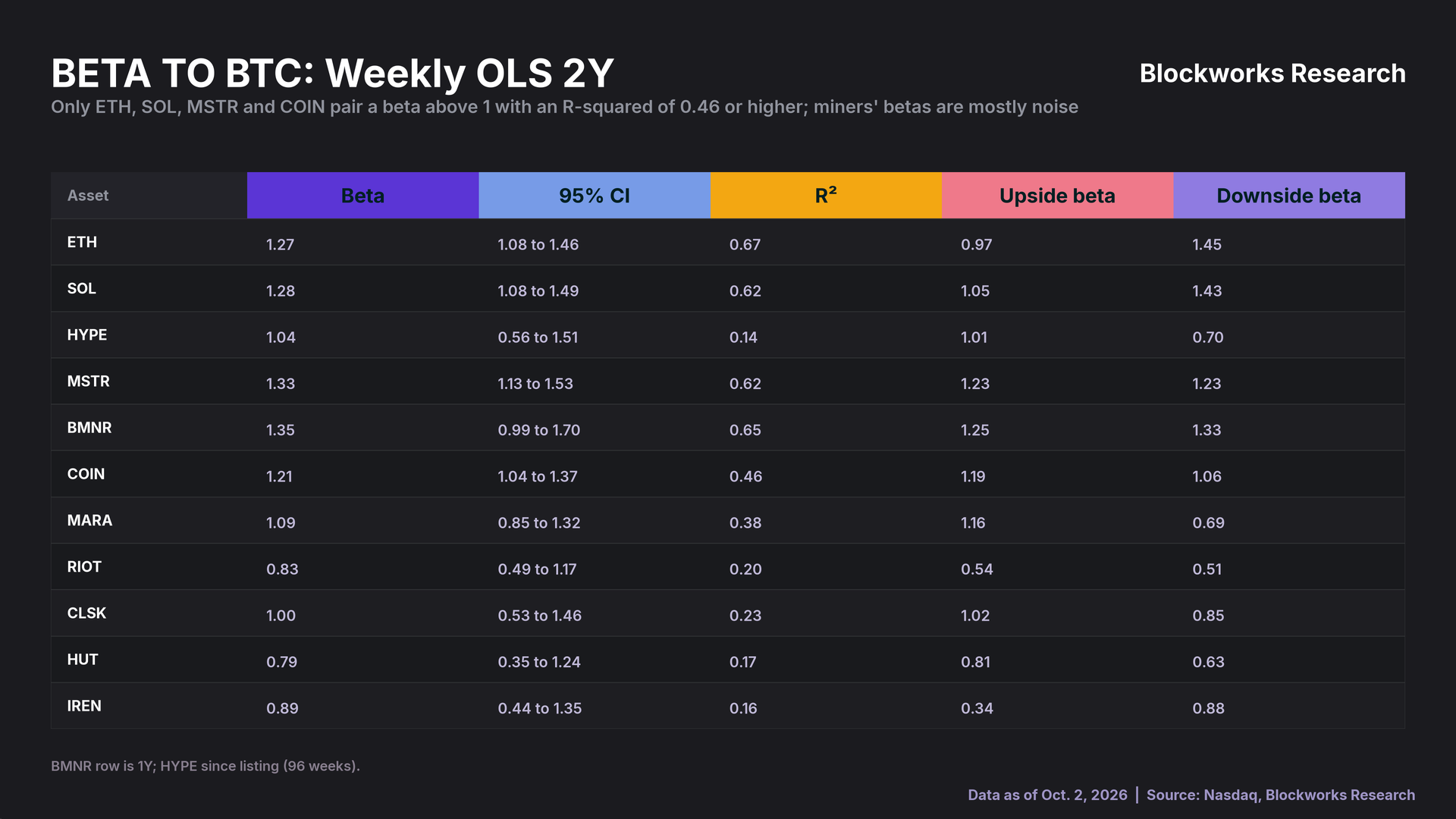Select the SOL asset label

point(82,288)
